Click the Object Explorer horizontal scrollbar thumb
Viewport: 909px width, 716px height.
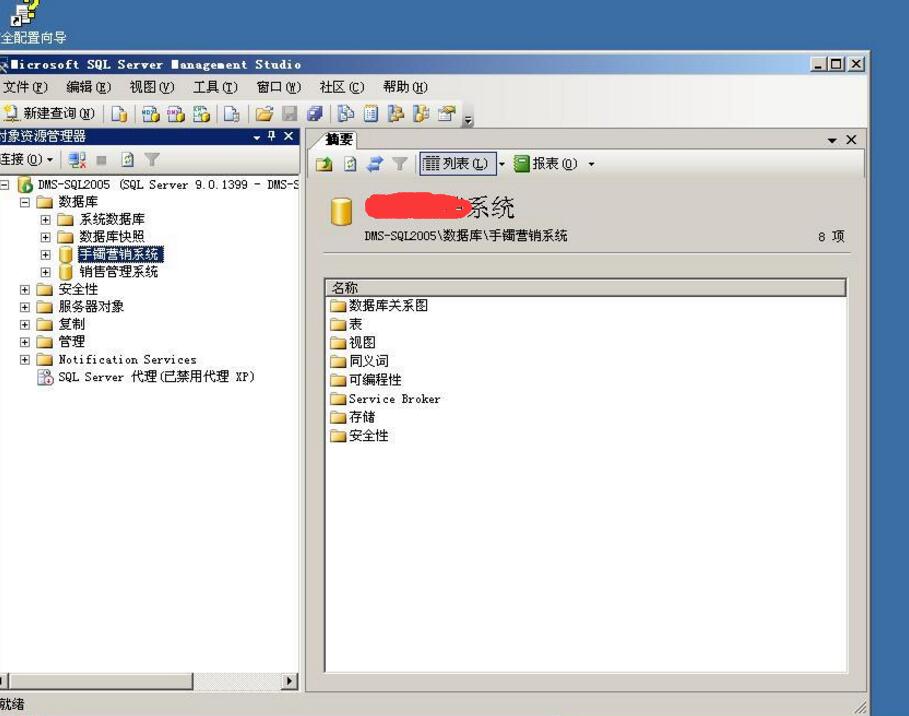pyautogui.click(x=100, y=681)
